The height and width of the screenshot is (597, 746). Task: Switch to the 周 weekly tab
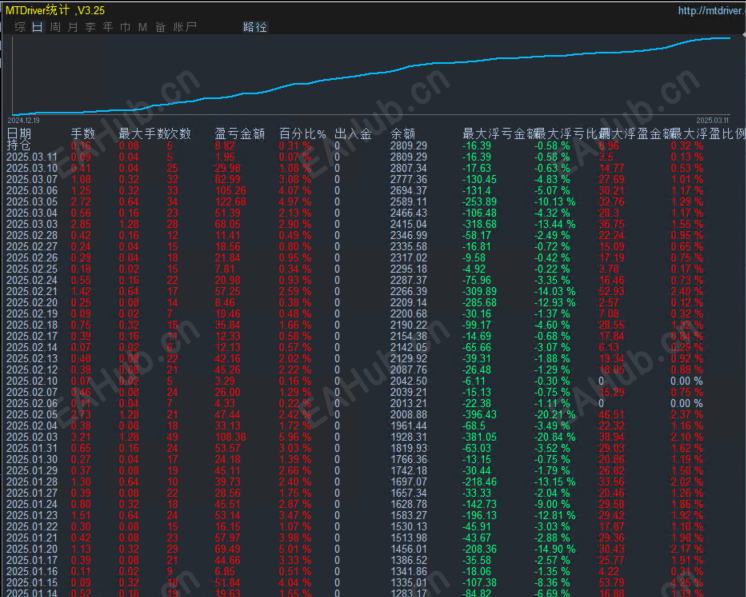(55, 27)
